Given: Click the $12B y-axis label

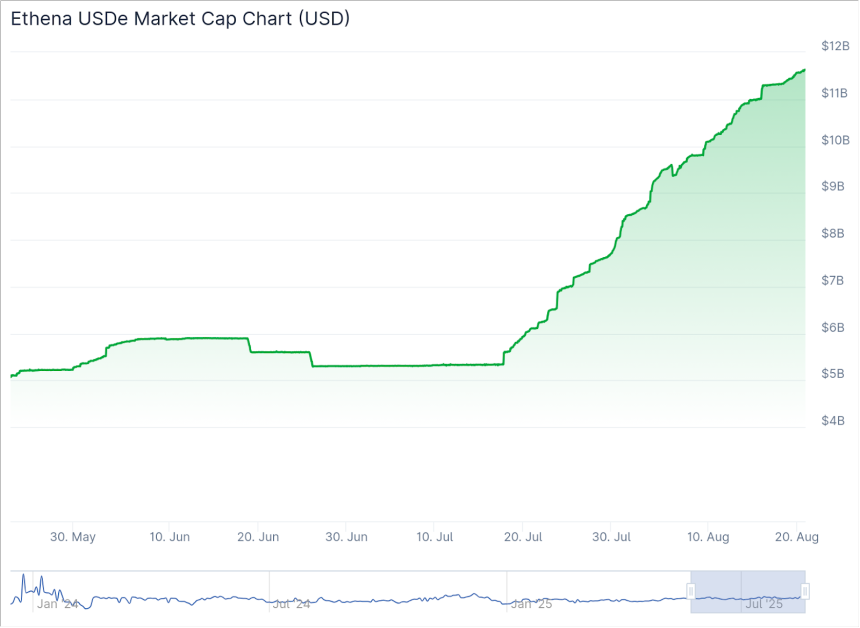Looking at the screenshot, I should click(835, 46).
